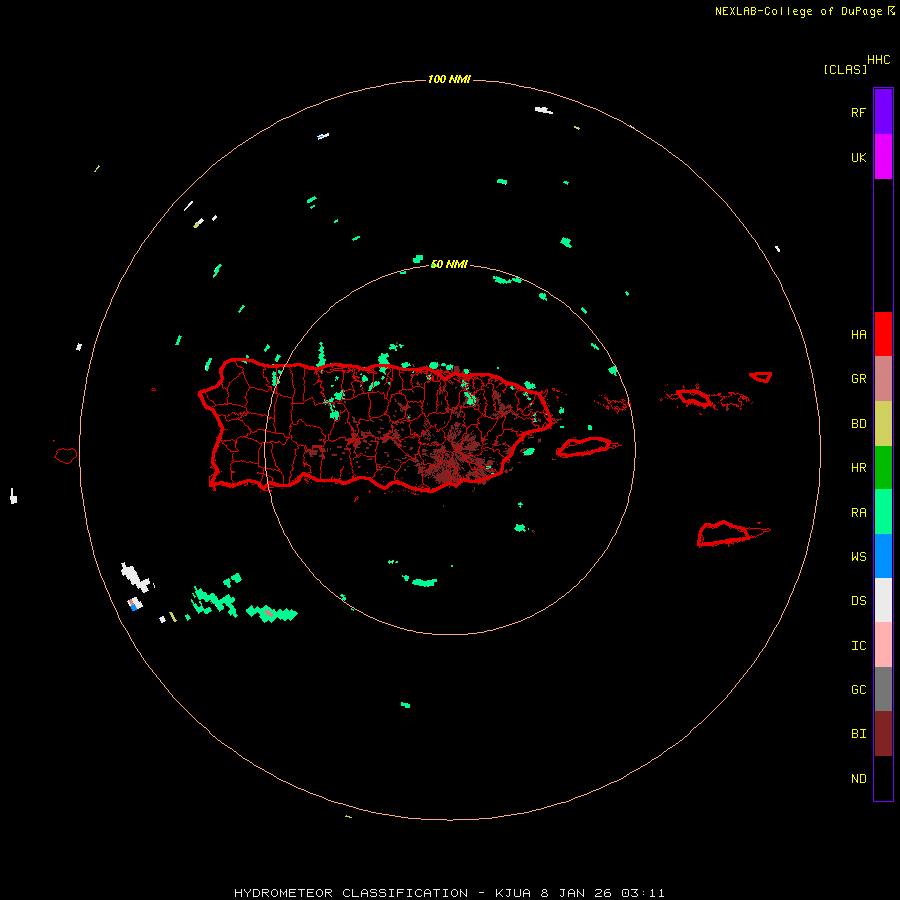Click the BD yellow legend swatch
Image resolution: width=900 pixels, height=900 pixels.
point(883,424)
